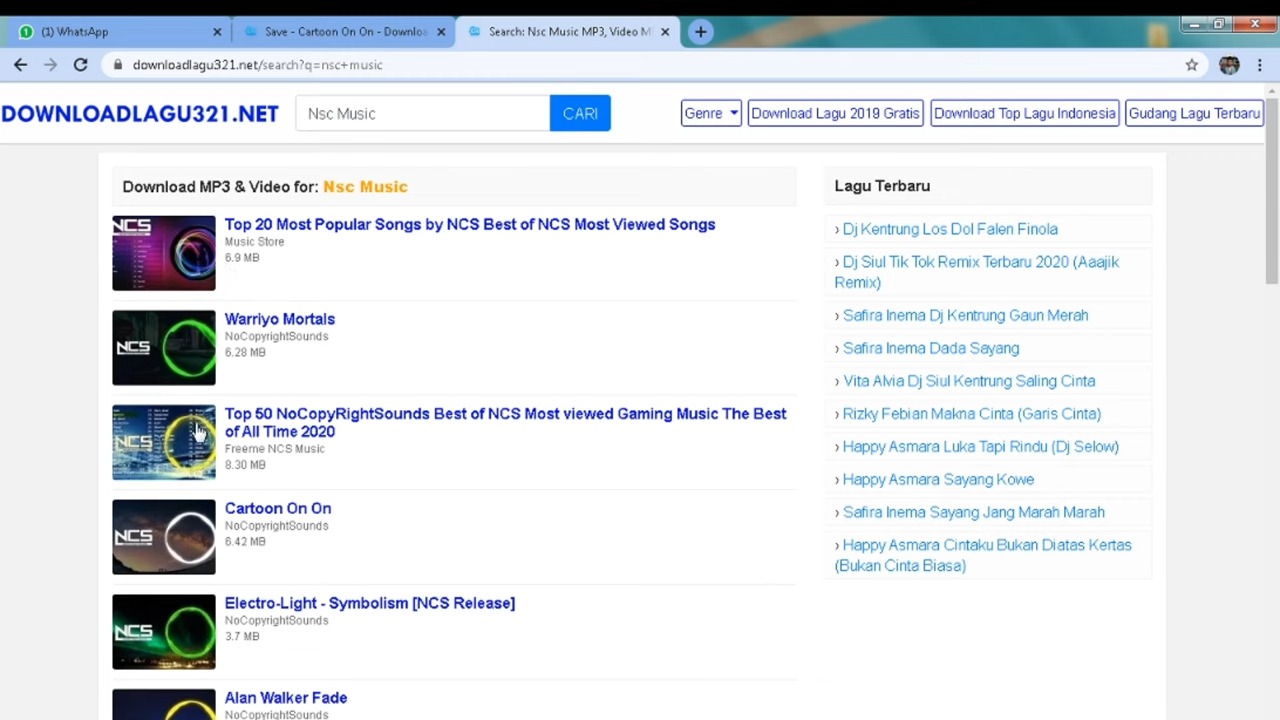This screenshot has height=720, width=1280.
Task: Click the 6.9 MB file size text
Action: 242,258
